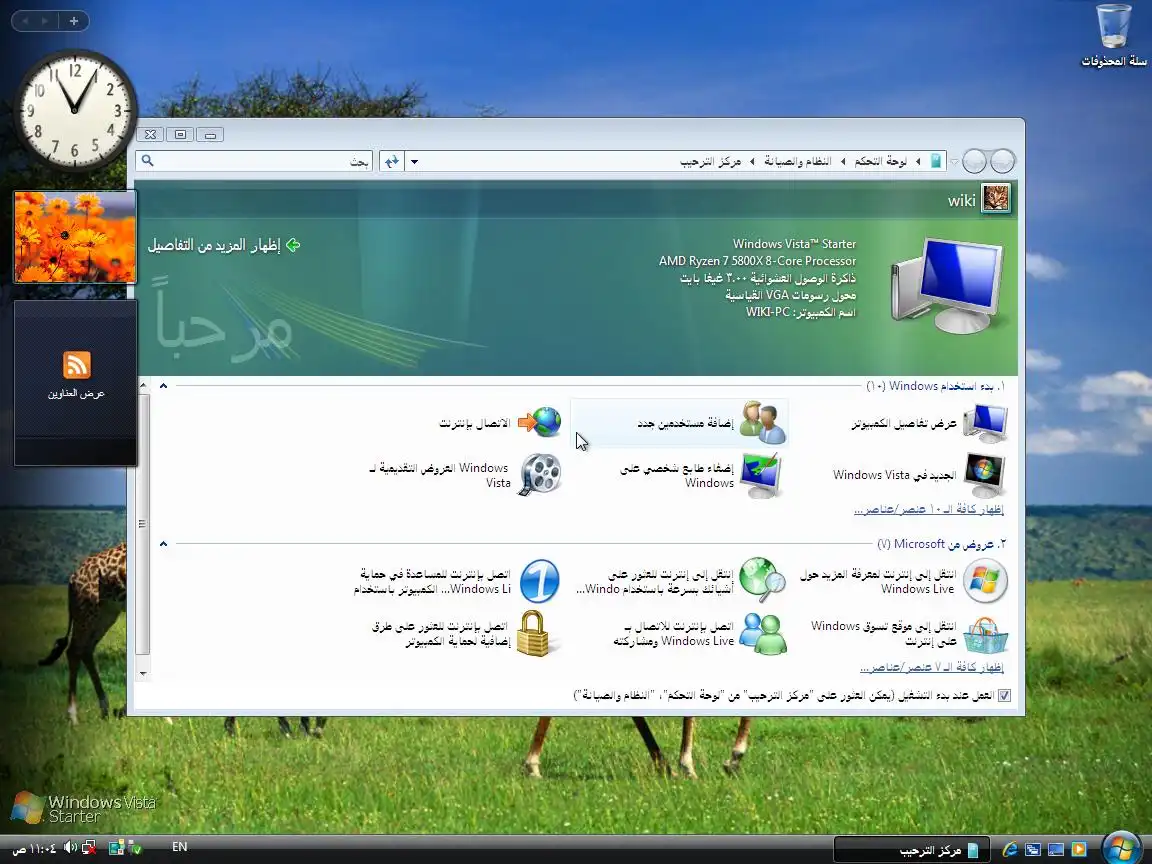Click the Show Desktop Quick Launch icon
1152x864 pixels.
coord(1056,849)
